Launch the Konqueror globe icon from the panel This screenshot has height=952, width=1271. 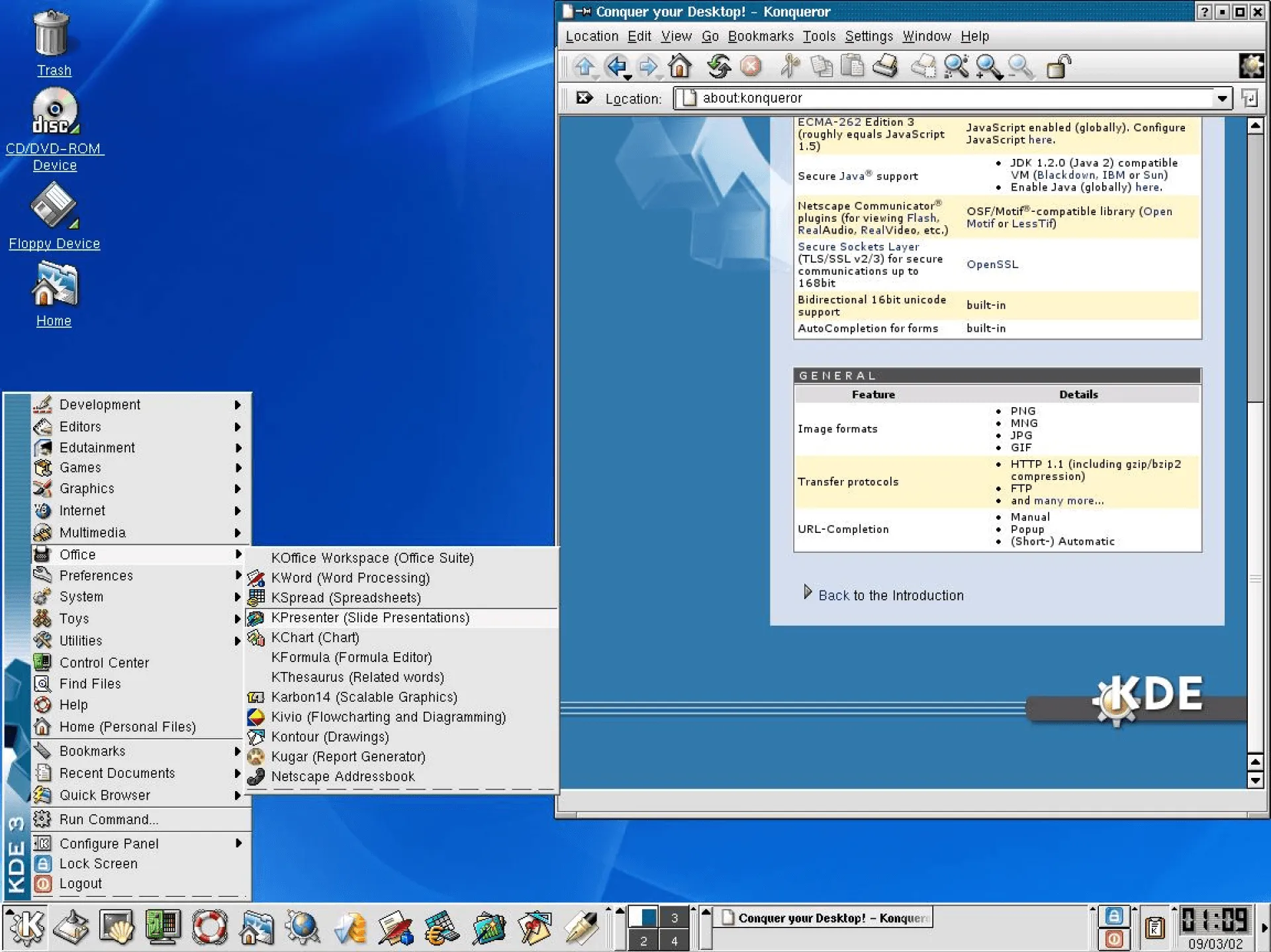[301, 927]
